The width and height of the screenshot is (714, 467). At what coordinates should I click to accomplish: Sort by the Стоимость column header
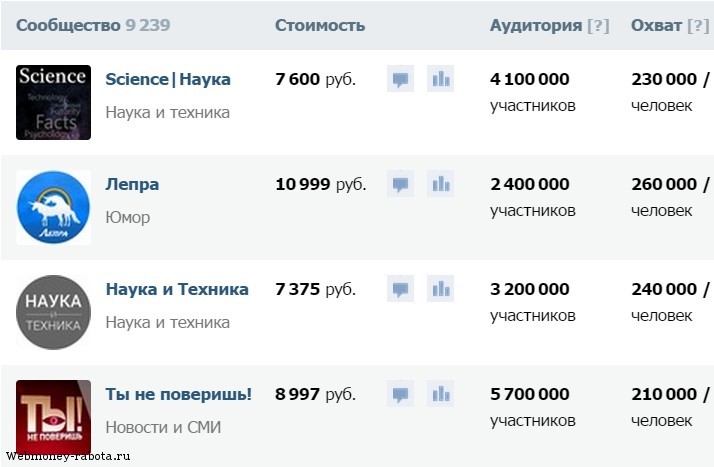coord(320,26)
